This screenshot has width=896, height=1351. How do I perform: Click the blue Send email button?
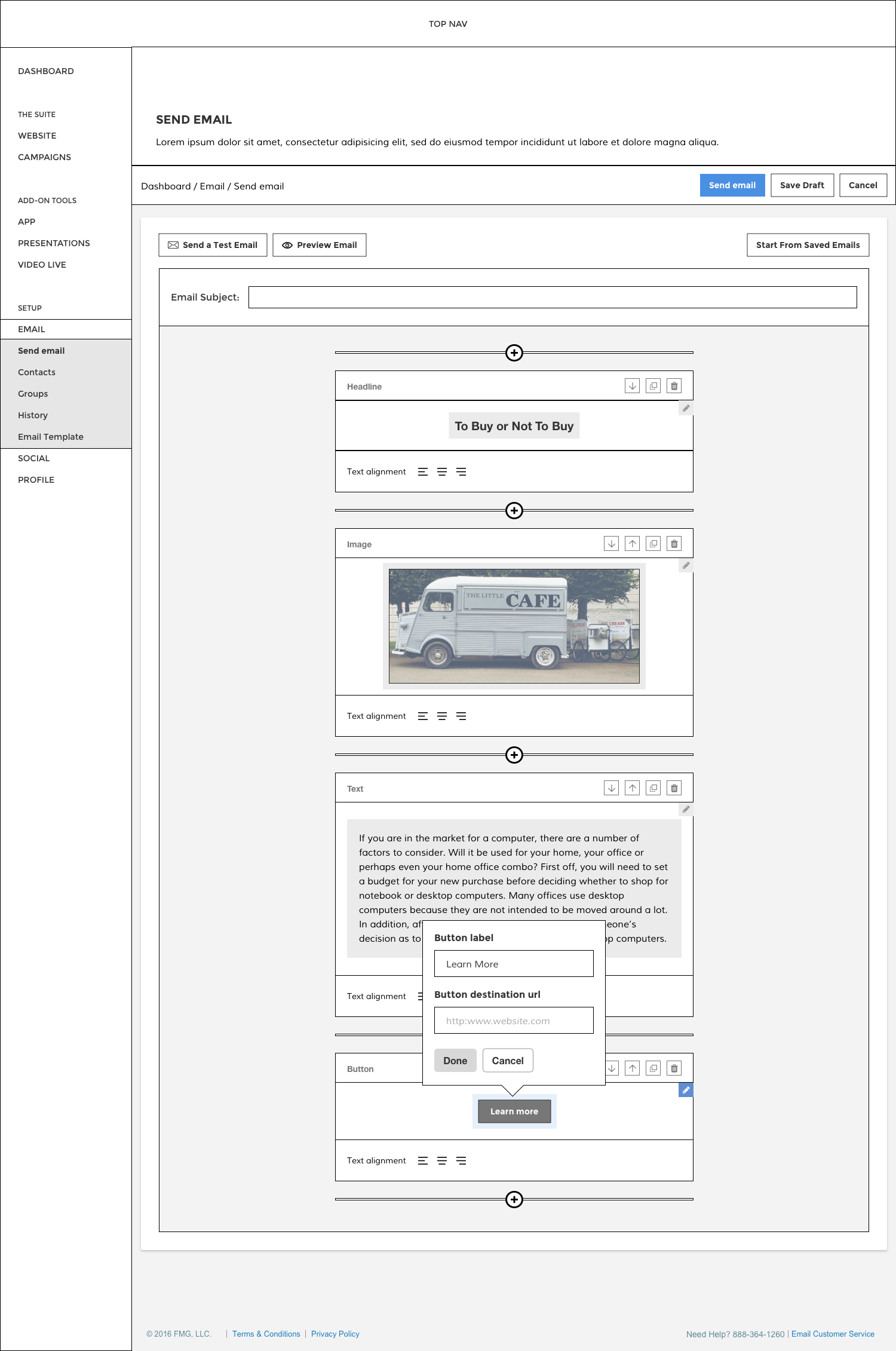pyautogui.click(x=732, y=185)
